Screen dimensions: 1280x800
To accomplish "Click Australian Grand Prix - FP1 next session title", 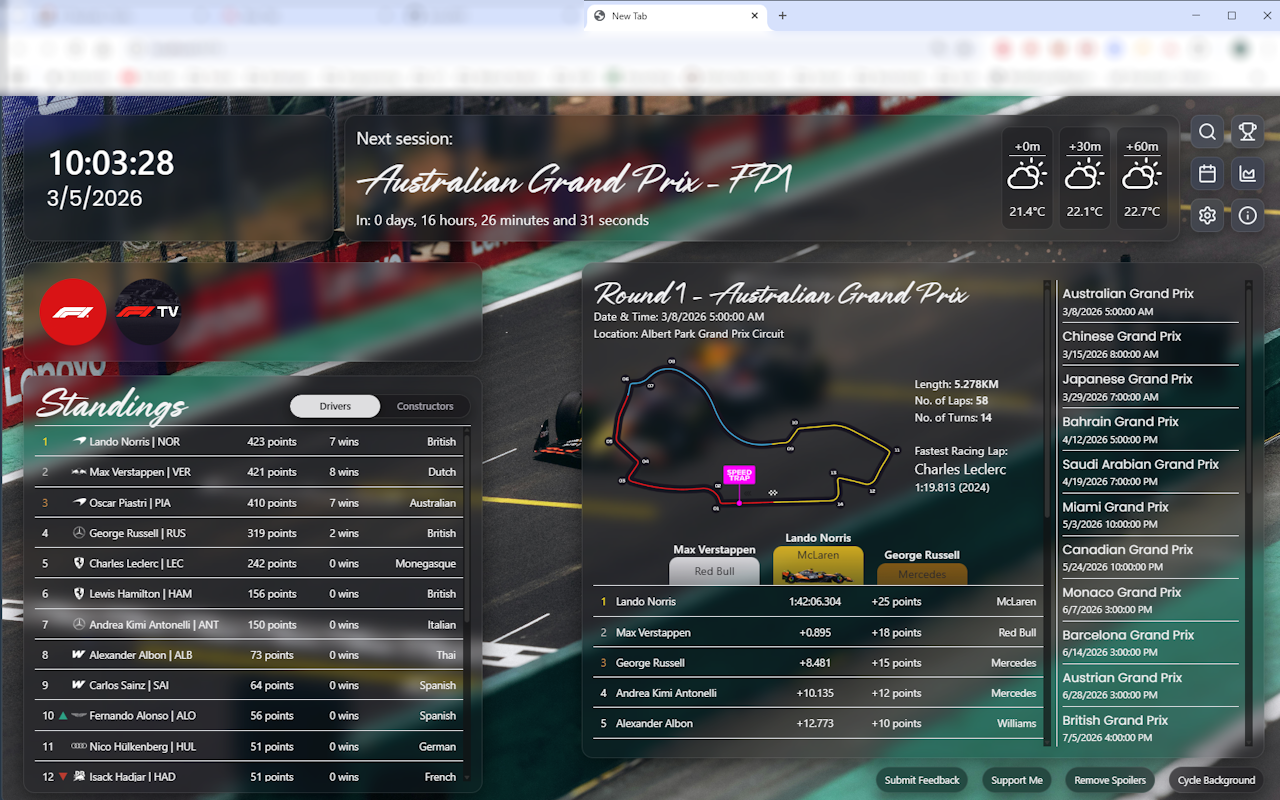I will click(x=575, y=180).
